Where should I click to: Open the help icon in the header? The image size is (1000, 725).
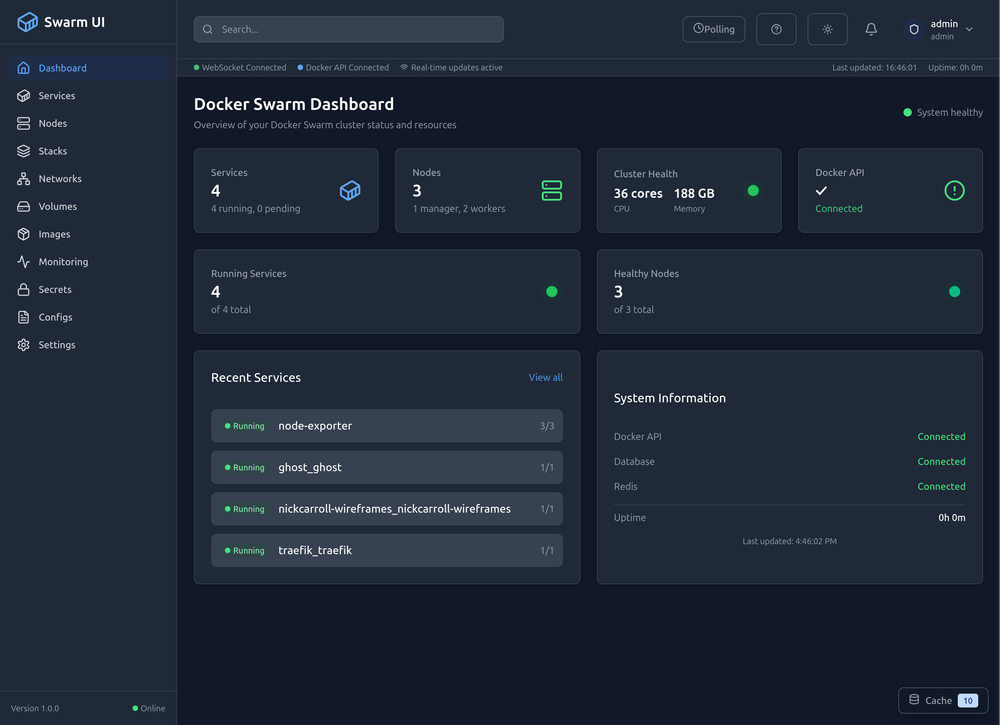pyautogui.click(x=776, y=28)
